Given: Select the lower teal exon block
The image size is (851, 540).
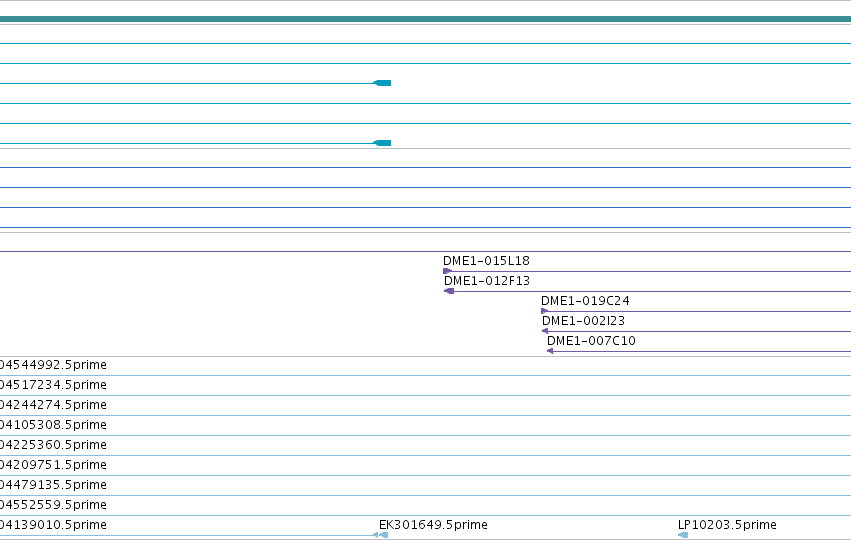Looking at the screenshot, I should pyautogui.click(x=382, y=143).
